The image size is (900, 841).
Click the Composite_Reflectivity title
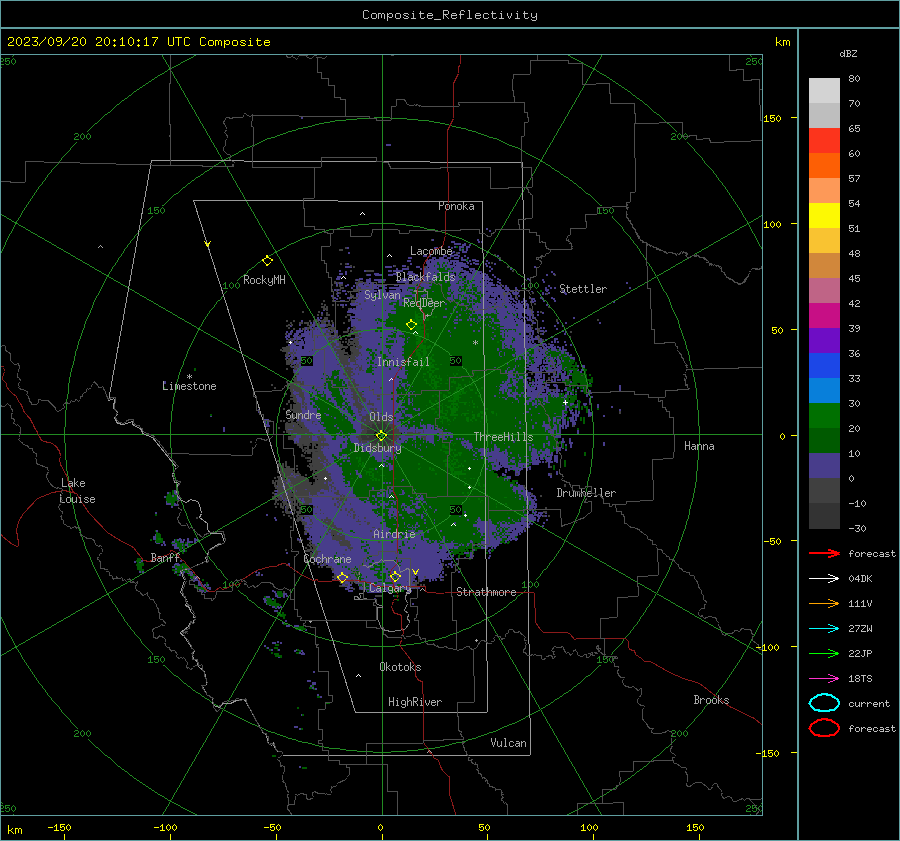[450, 15]
